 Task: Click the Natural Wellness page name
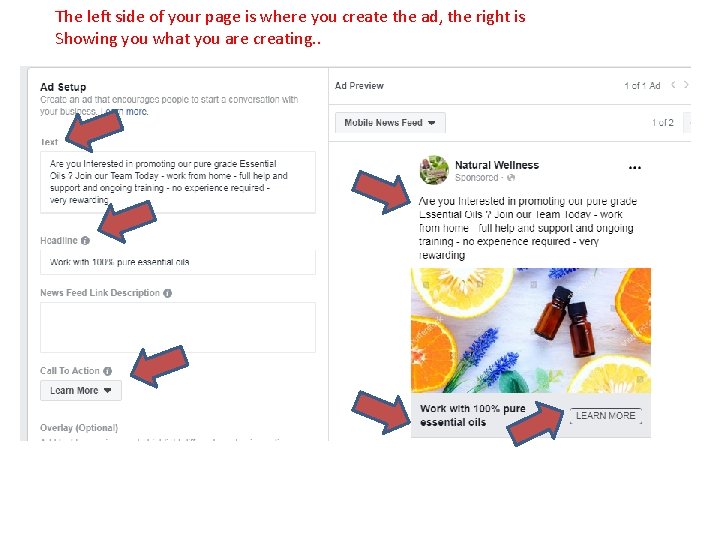click(x=497, y=165)
